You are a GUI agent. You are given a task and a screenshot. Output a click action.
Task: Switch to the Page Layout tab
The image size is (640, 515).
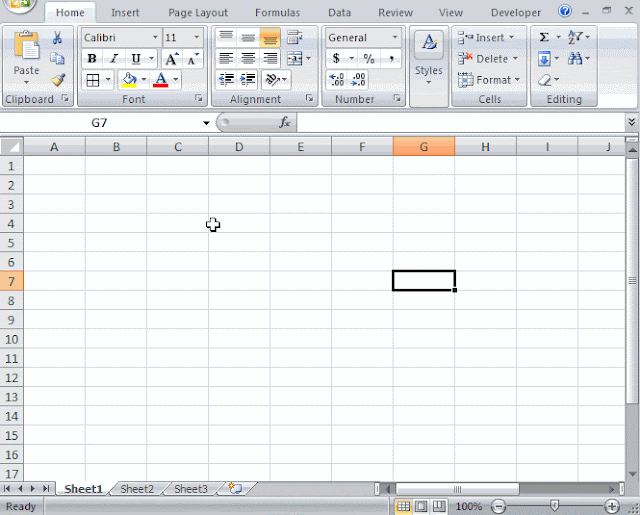pyautogui.click(x=198, y=13)
